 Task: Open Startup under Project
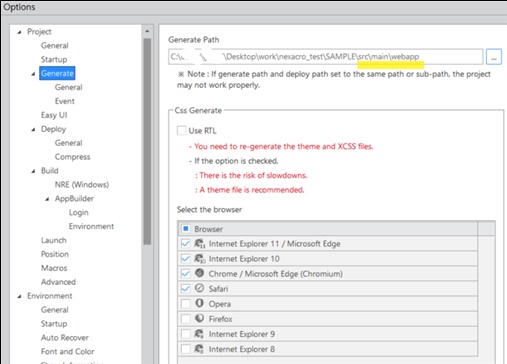[x=54, y=59]
